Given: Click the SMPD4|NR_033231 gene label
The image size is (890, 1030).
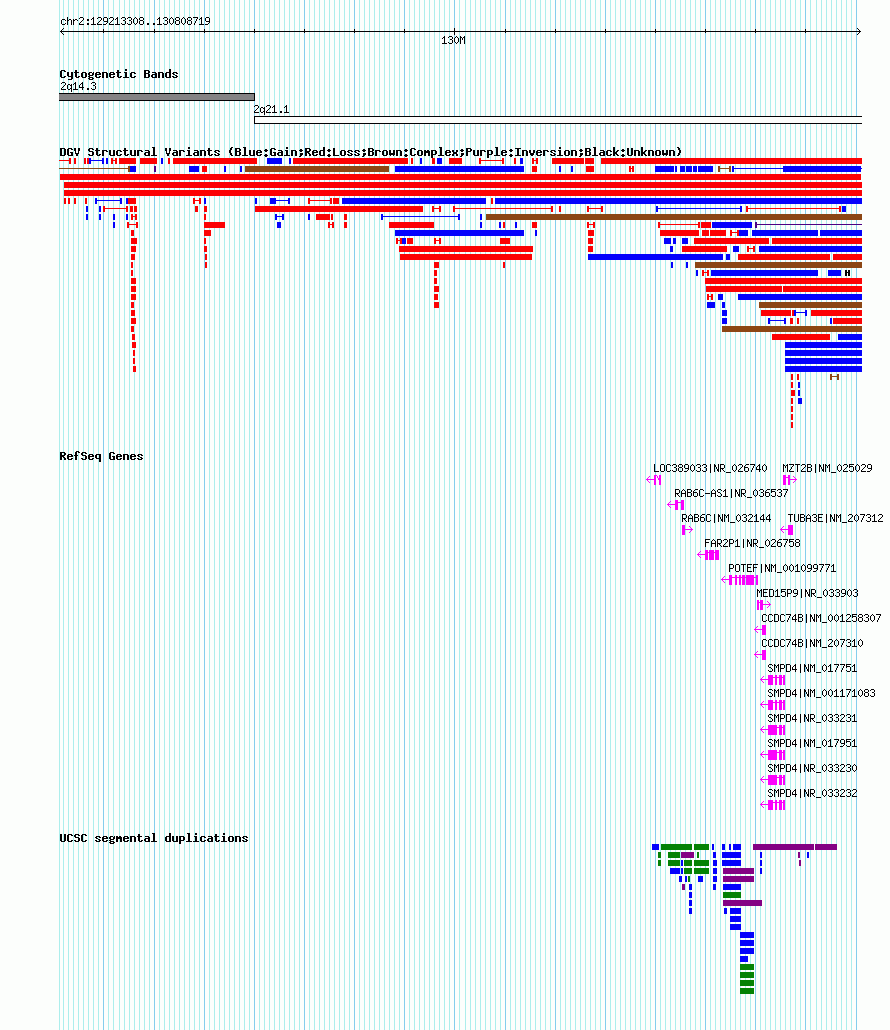Looking at the screenshot, I should coord(812,718).
